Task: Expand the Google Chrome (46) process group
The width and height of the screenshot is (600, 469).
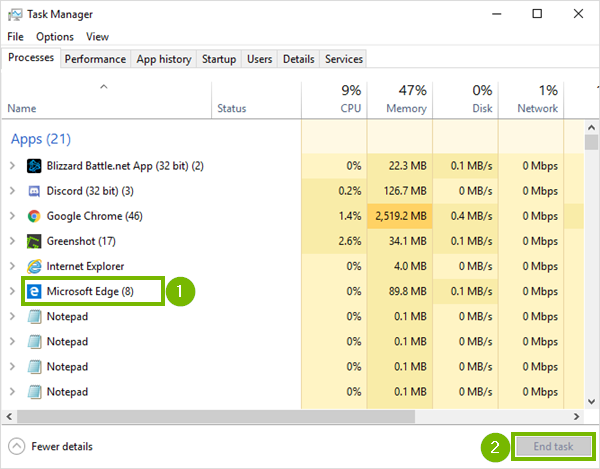Action: [12, 216]
